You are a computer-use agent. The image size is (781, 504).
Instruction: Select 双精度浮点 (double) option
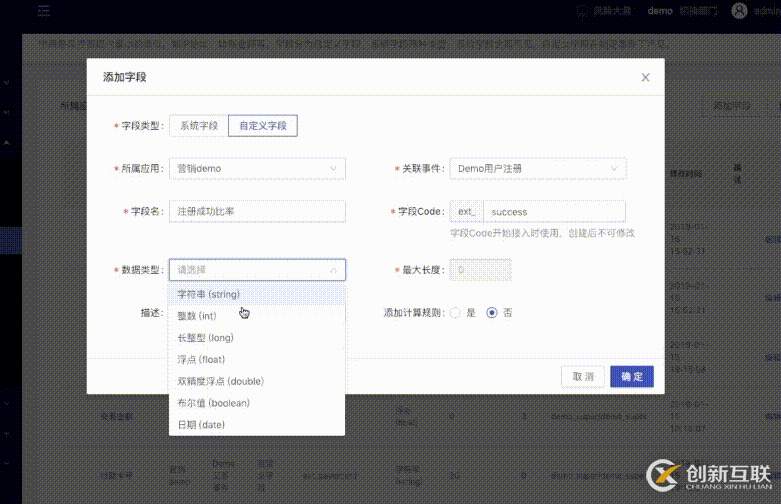(x=220, y=382)
